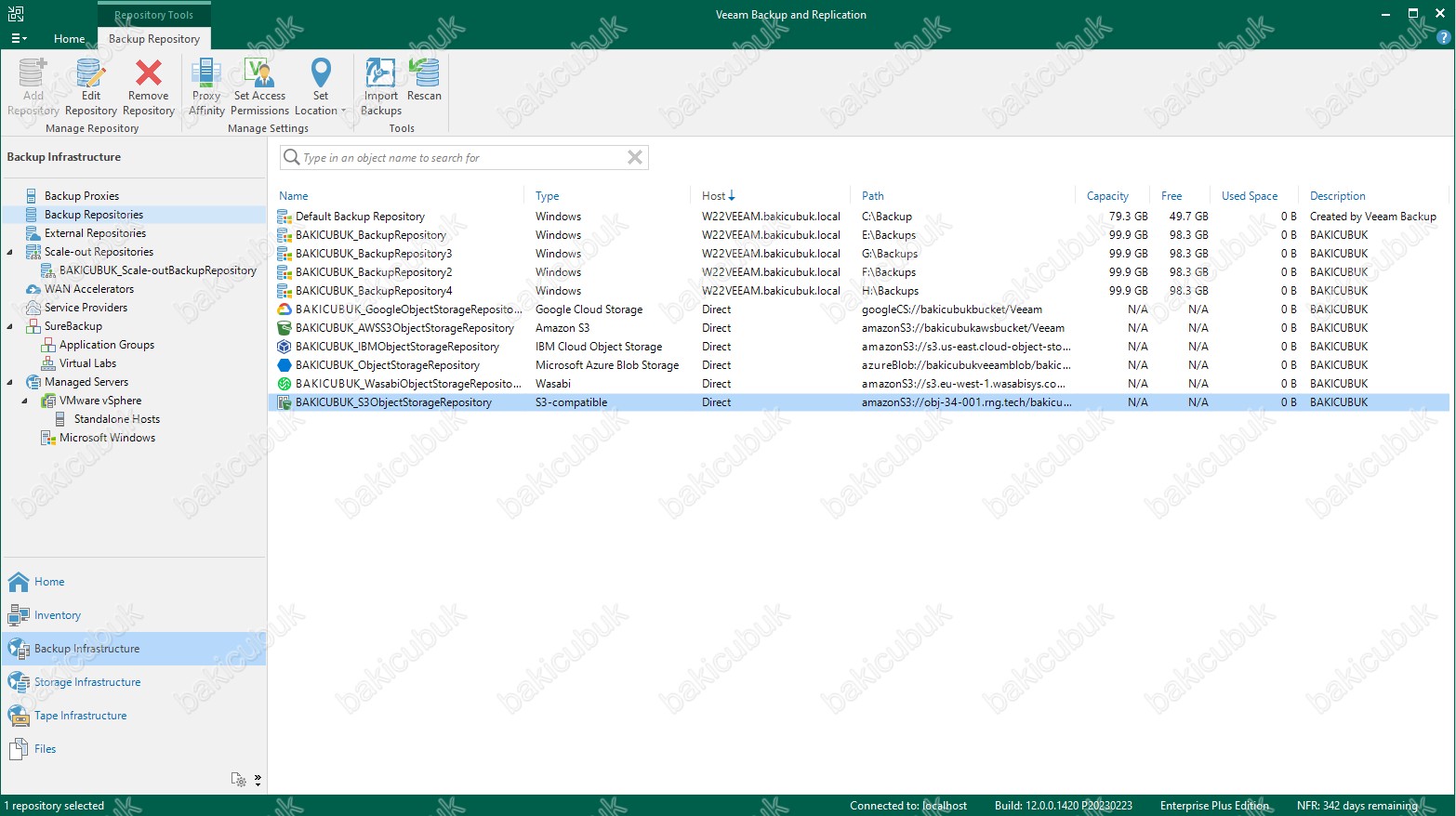
Task: Click the S3-compatible type cell
Action: point(571,402)
